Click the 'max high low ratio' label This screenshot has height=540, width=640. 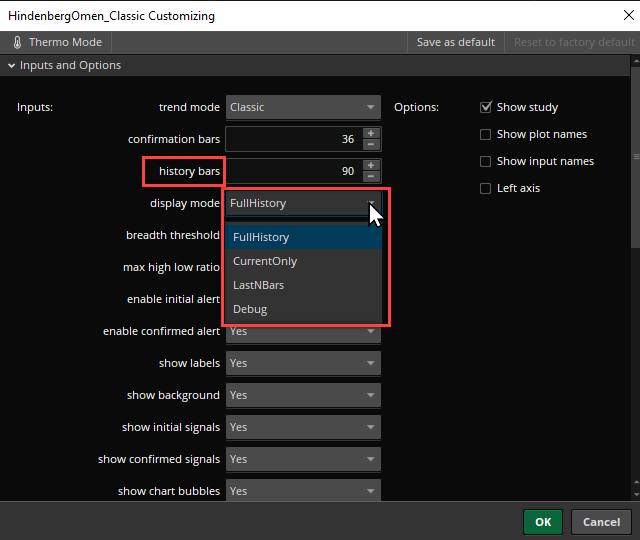(171, 267)
